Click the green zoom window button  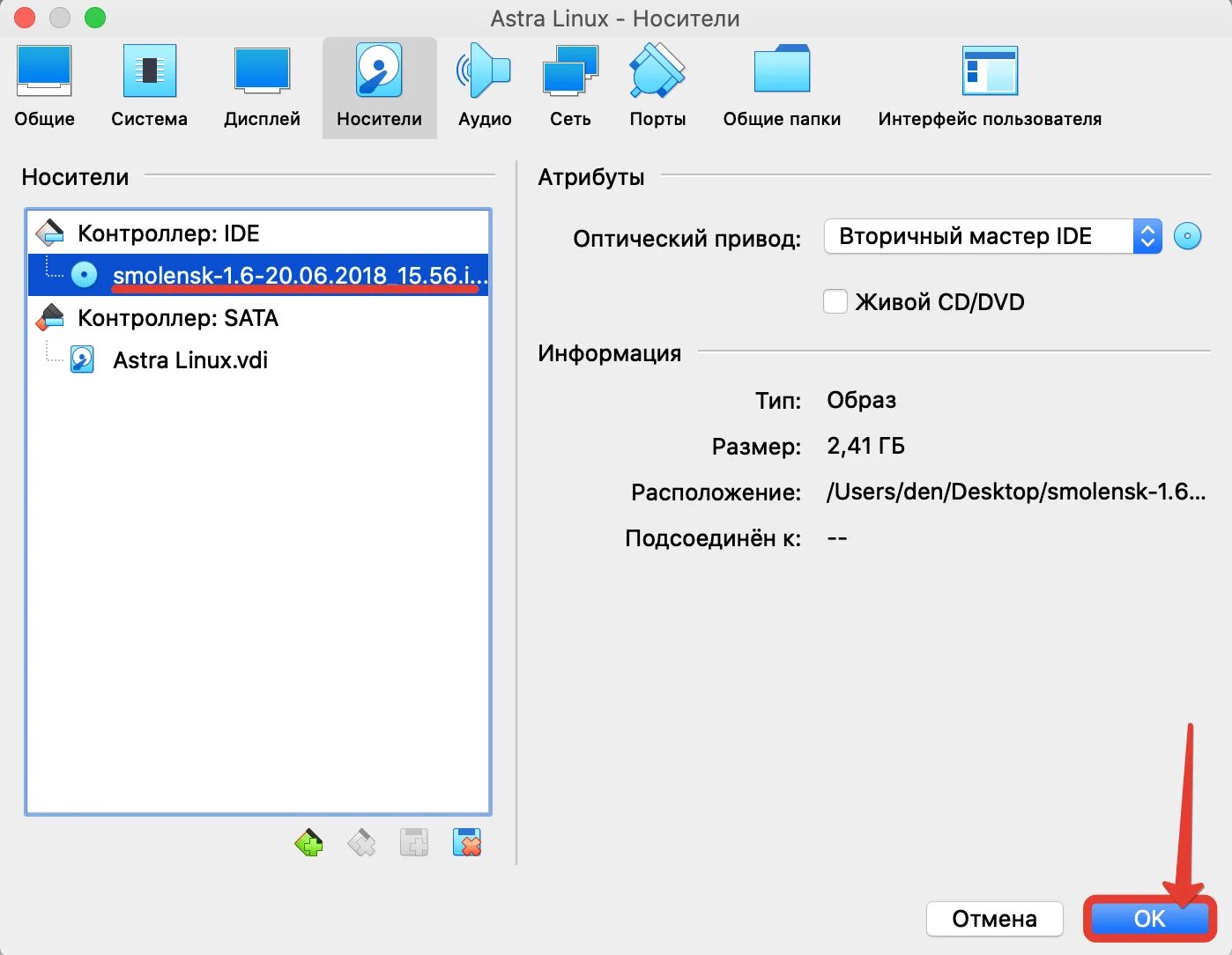tap(95, 18)
